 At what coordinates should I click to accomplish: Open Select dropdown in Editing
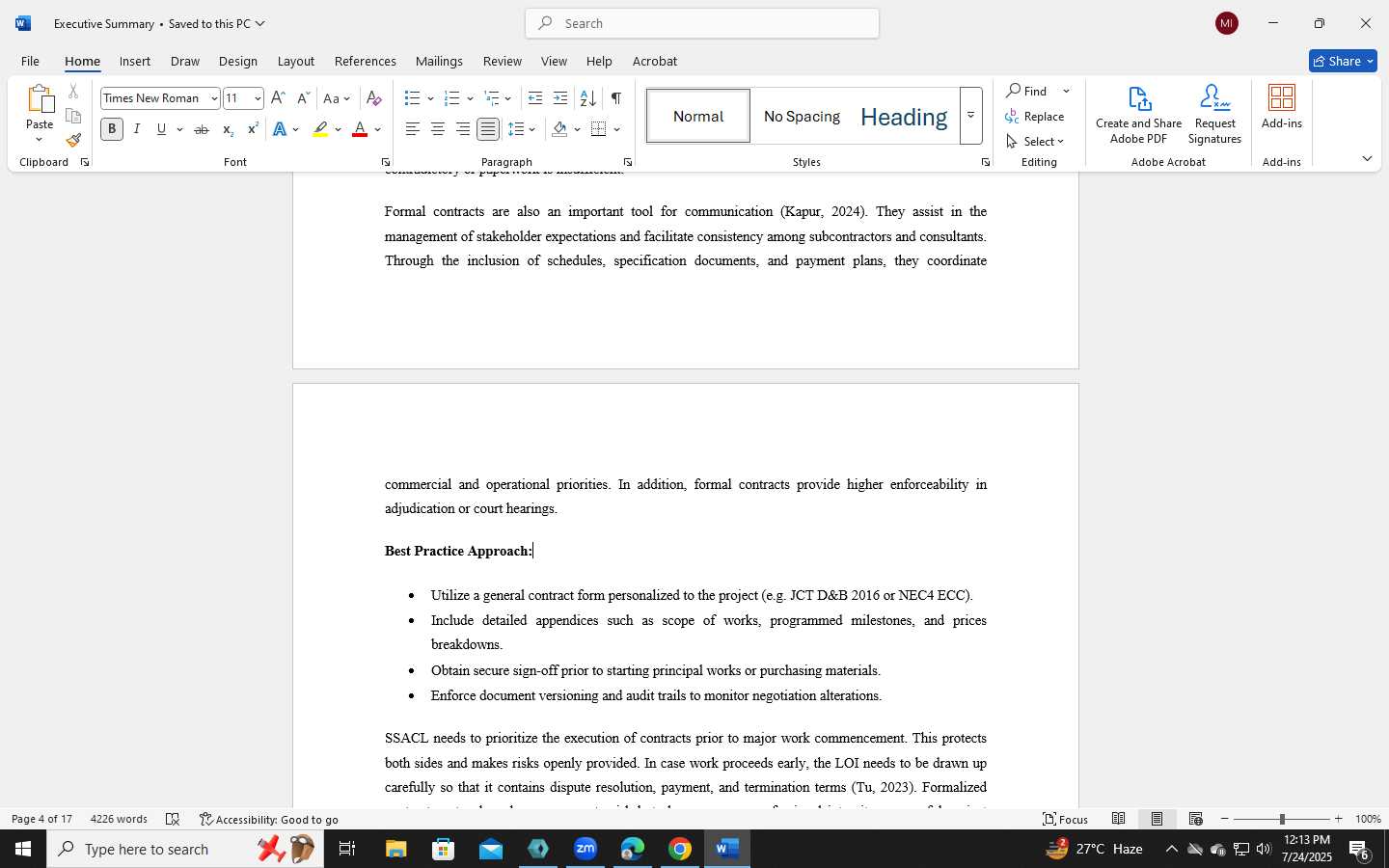1035,141
